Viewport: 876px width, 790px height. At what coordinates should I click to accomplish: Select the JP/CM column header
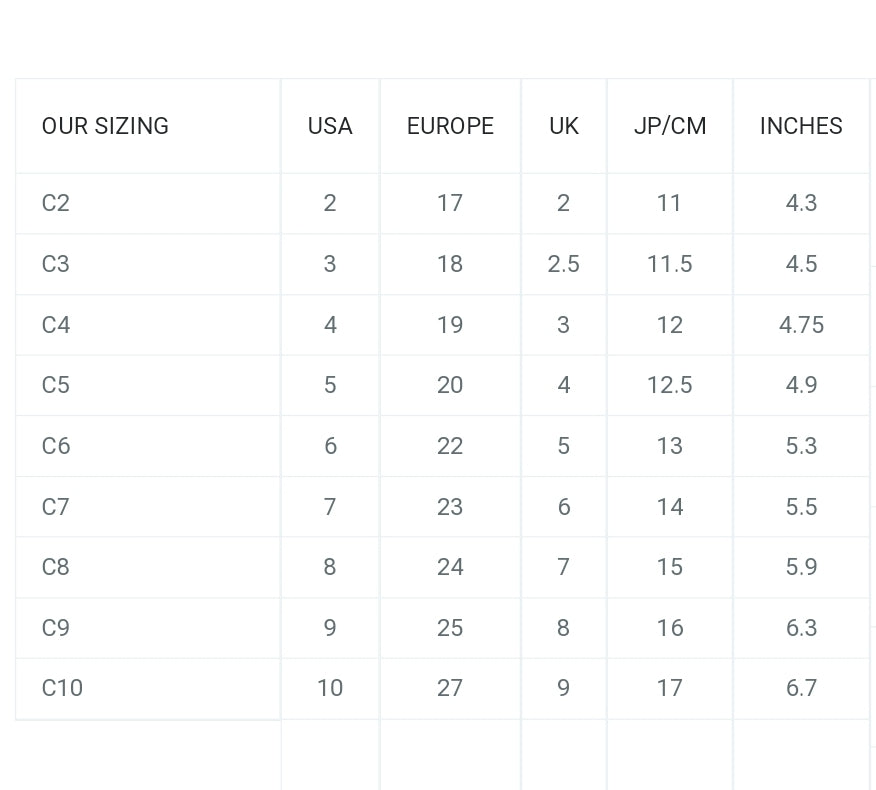click(x=670, y=126)
